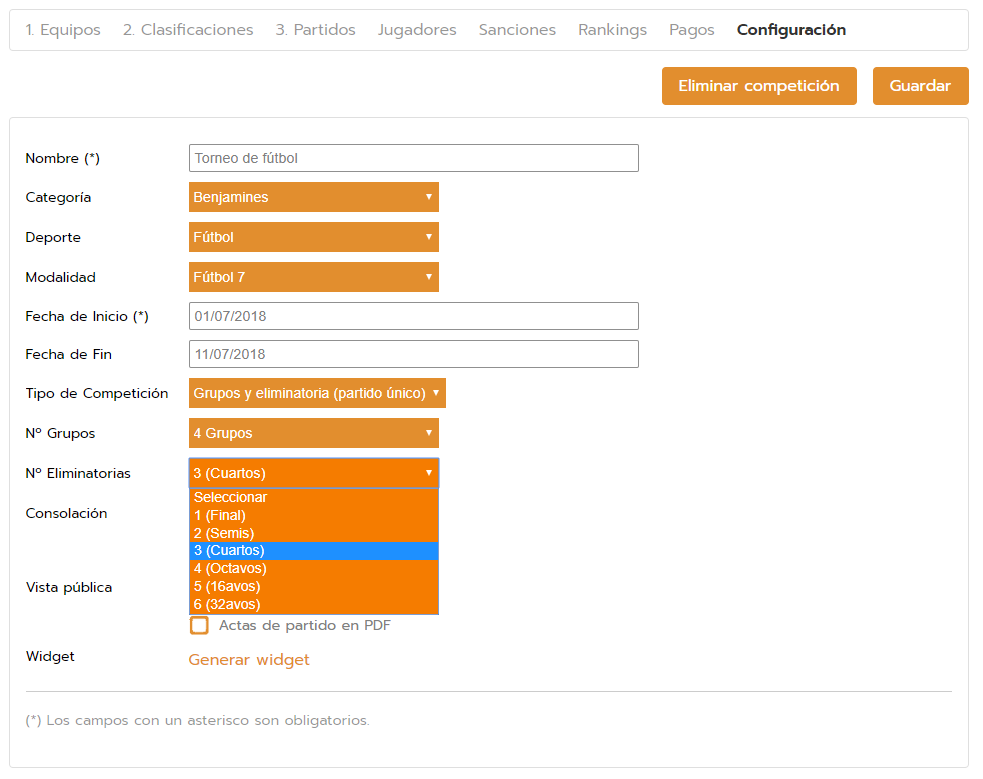Image resolution: width=983 pixels, height=779 pixels.
Task: Open the Jugadores tab
Action: [x=417, y=30]
